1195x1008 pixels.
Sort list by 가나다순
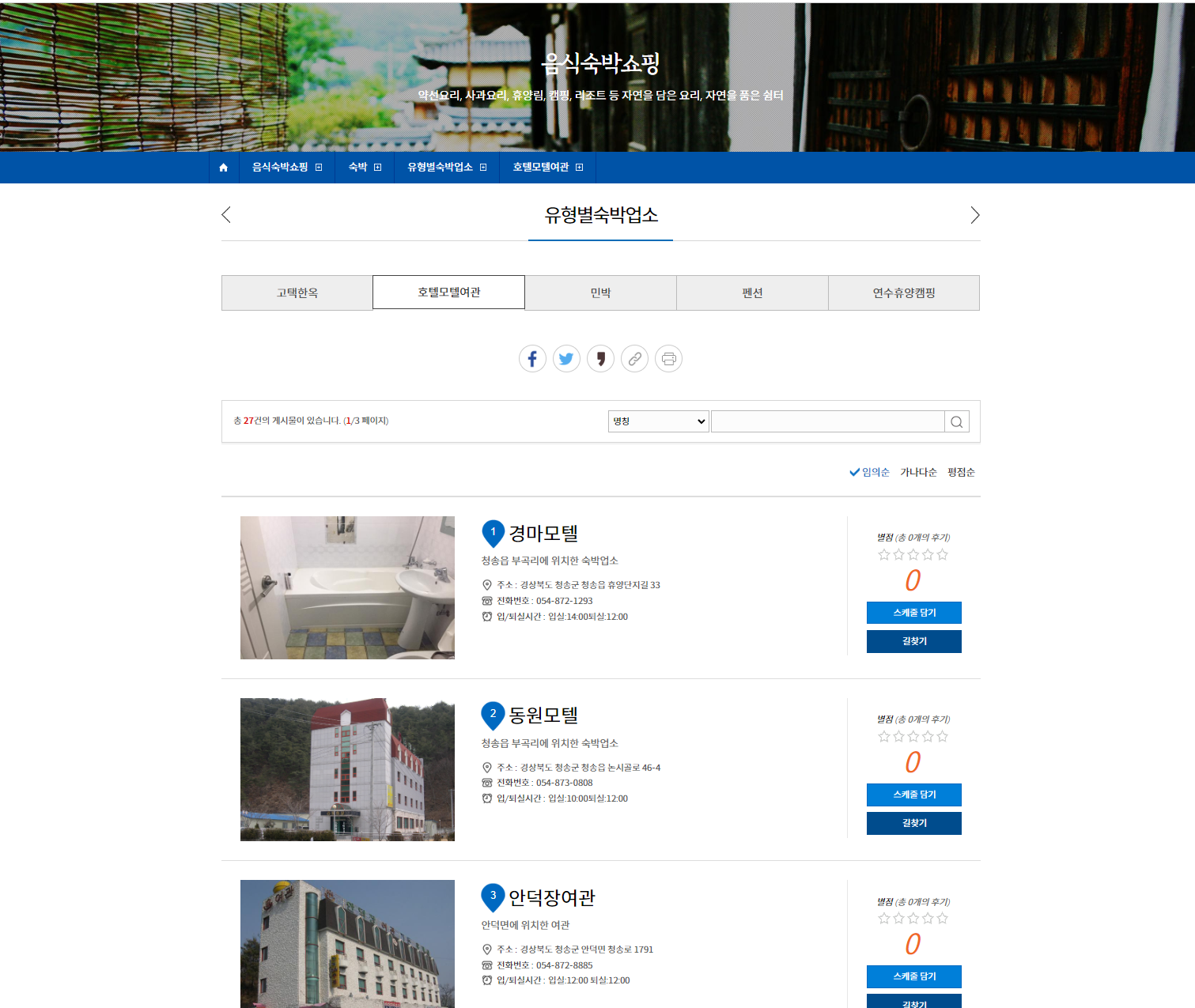click(918, 472)
